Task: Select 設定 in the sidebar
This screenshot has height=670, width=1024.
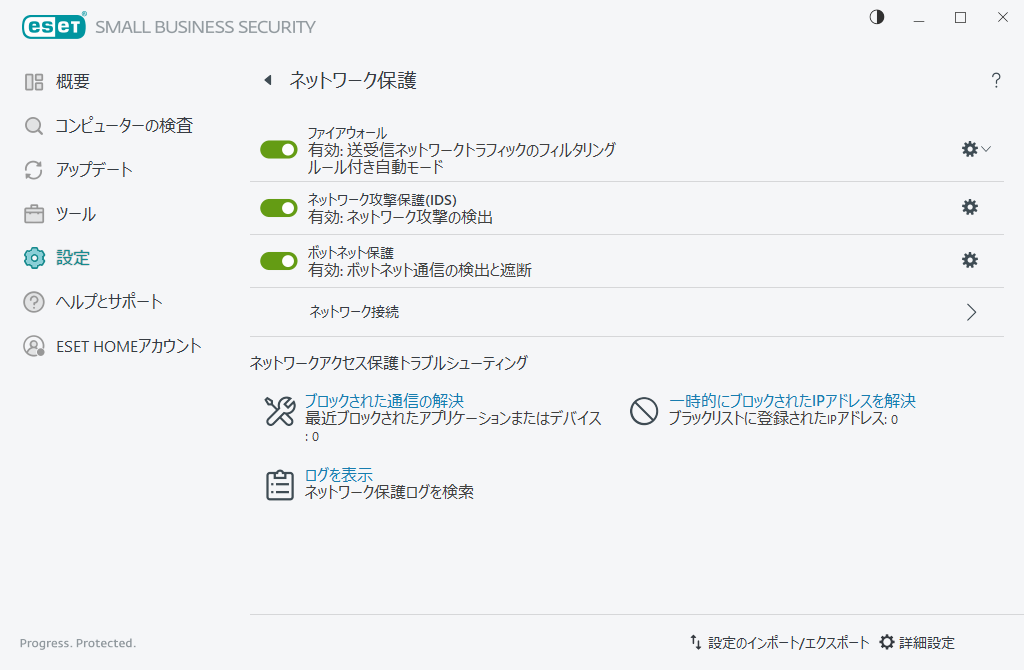Action: 33,257
